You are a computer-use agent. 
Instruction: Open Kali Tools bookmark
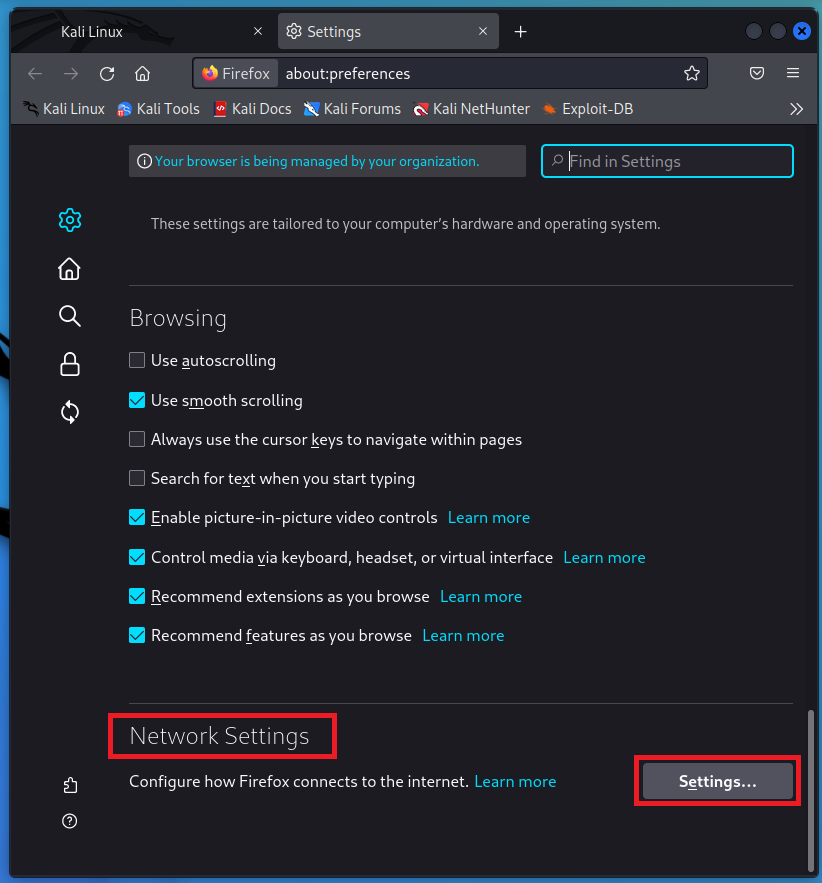[158, 109]
